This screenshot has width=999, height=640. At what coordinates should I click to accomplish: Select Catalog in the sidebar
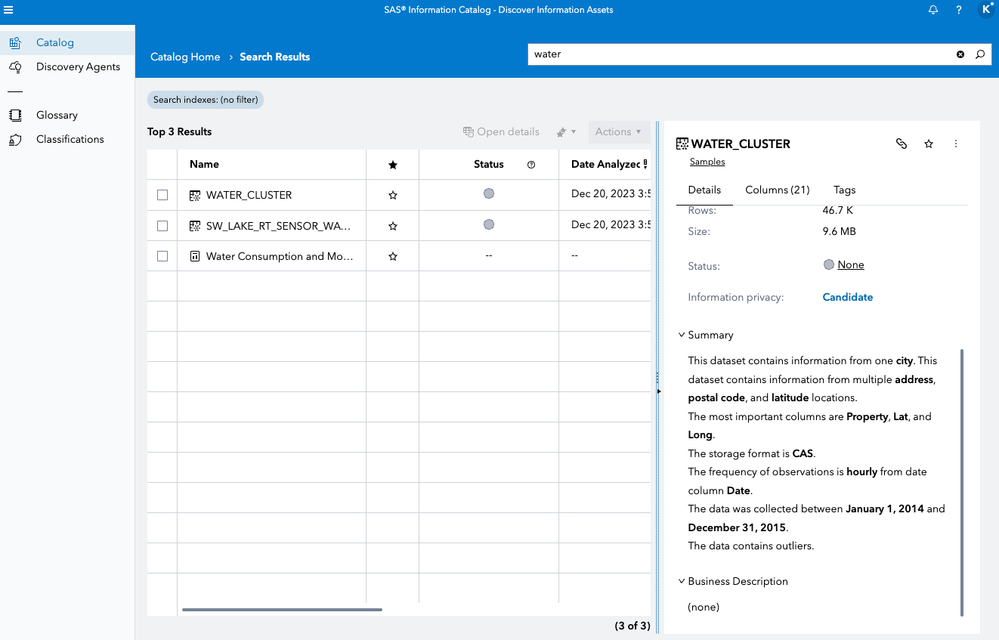click(68, 43)
